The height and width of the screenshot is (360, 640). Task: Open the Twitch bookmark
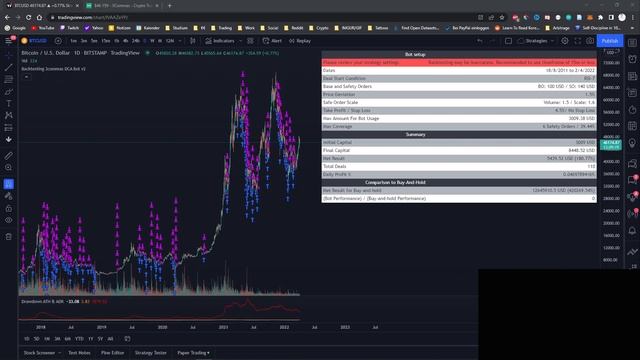pyautogui.click(x=69, y=28)
